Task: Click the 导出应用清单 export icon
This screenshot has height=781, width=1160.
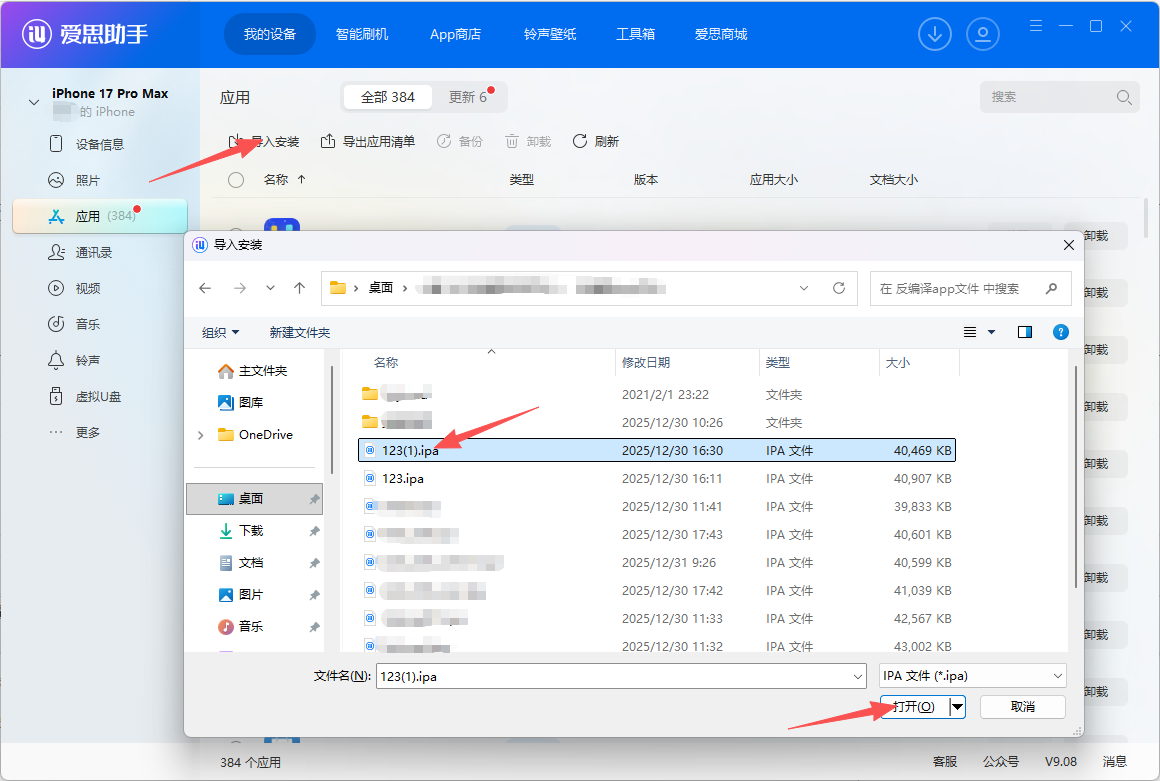Action: coord(328,141)
